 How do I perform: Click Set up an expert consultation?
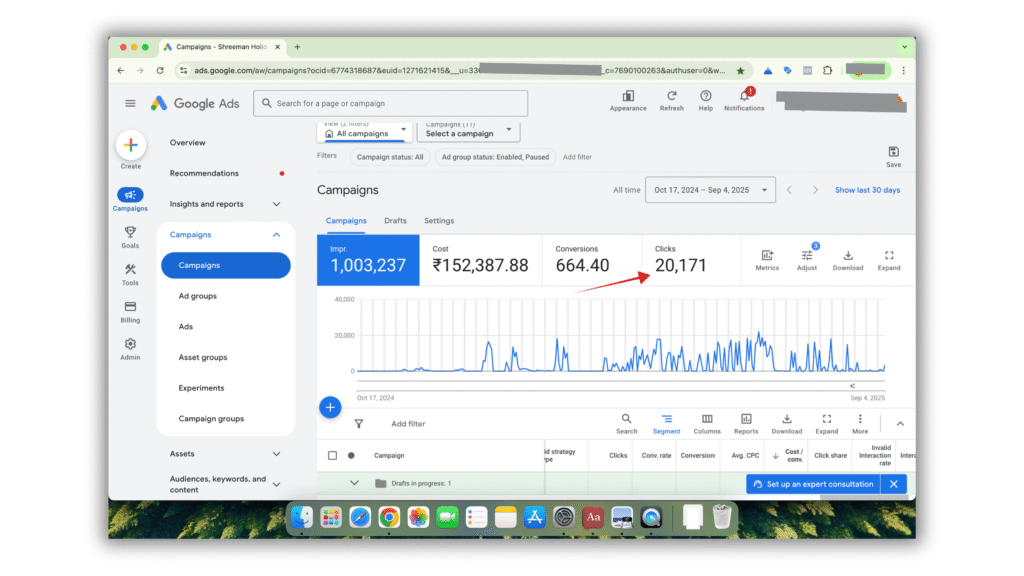[818, 484]
